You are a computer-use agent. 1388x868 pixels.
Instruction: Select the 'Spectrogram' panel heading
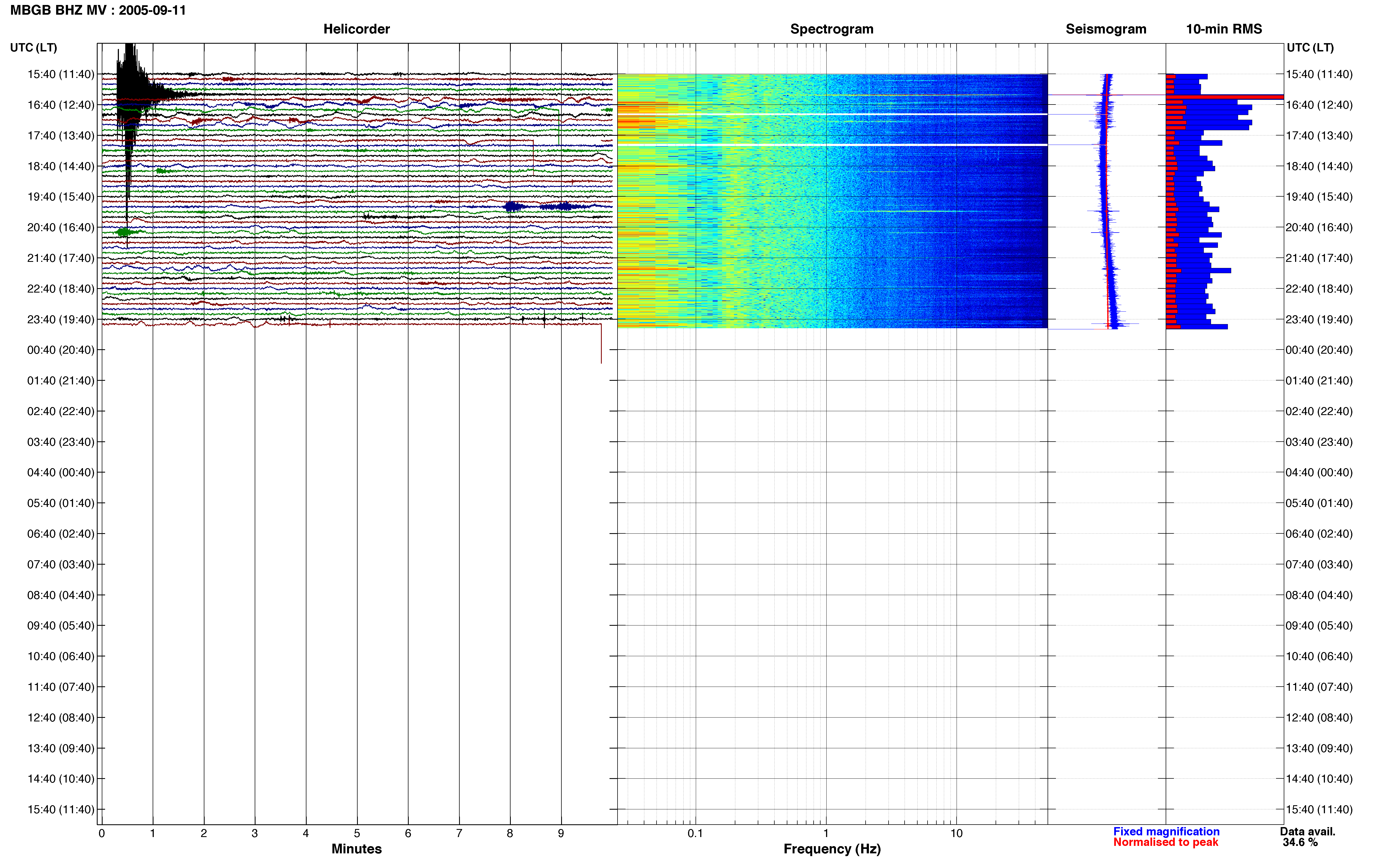(x=832, y=29)
